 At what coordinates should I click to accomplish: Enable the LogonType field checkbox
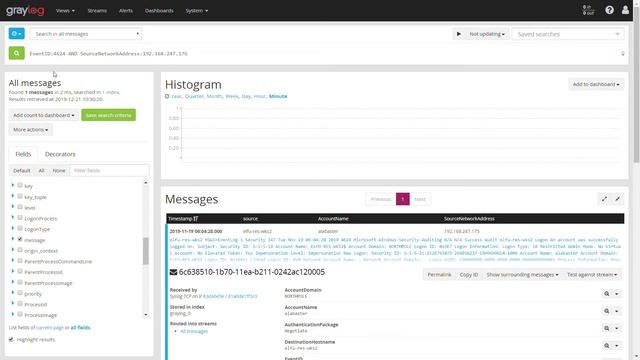click(20, 229)
